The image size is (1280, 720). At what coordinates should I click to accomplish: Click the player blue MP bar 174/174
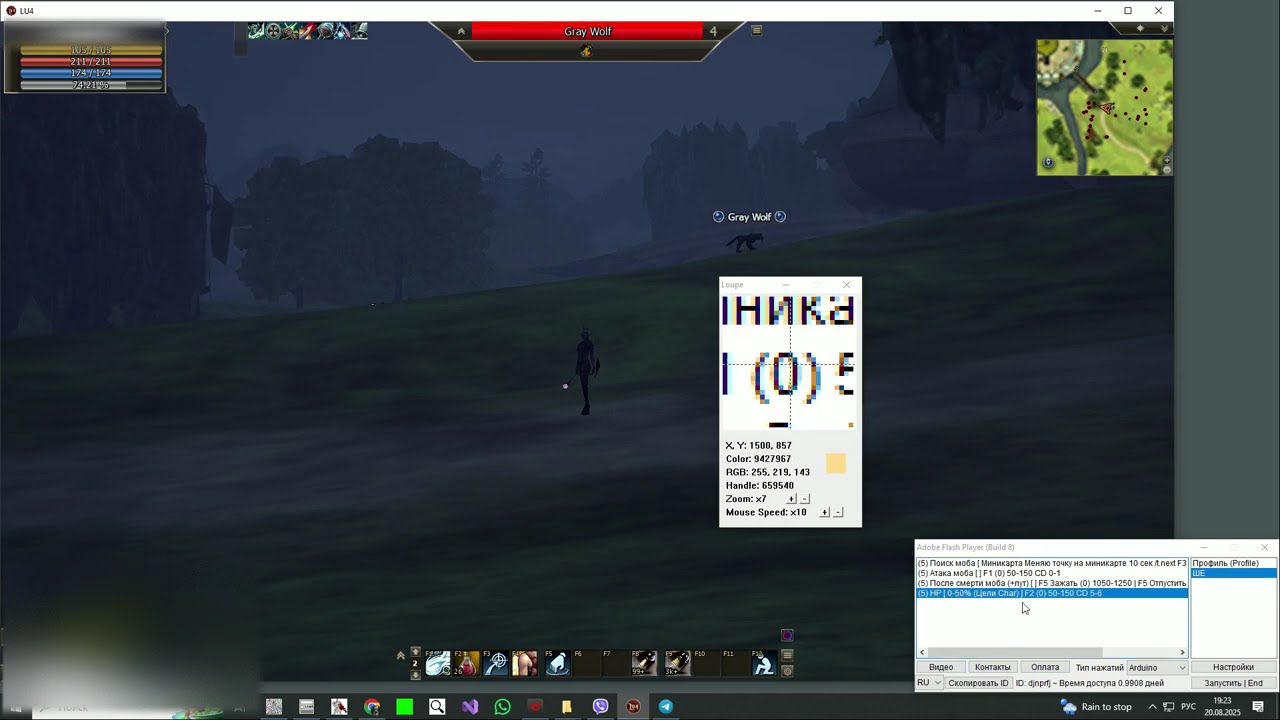pos(91,74)
